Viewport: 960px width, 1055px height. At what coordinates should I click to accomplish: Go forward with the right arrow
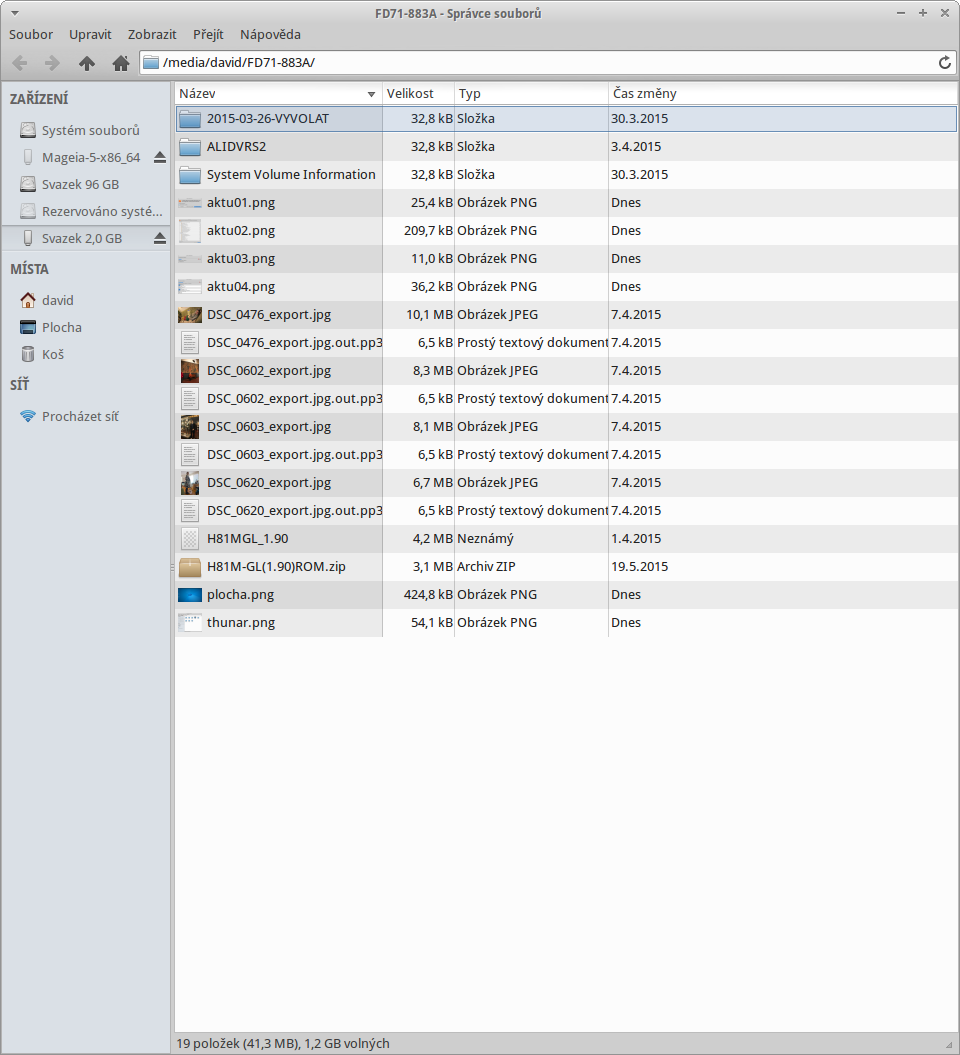(52, 63)
